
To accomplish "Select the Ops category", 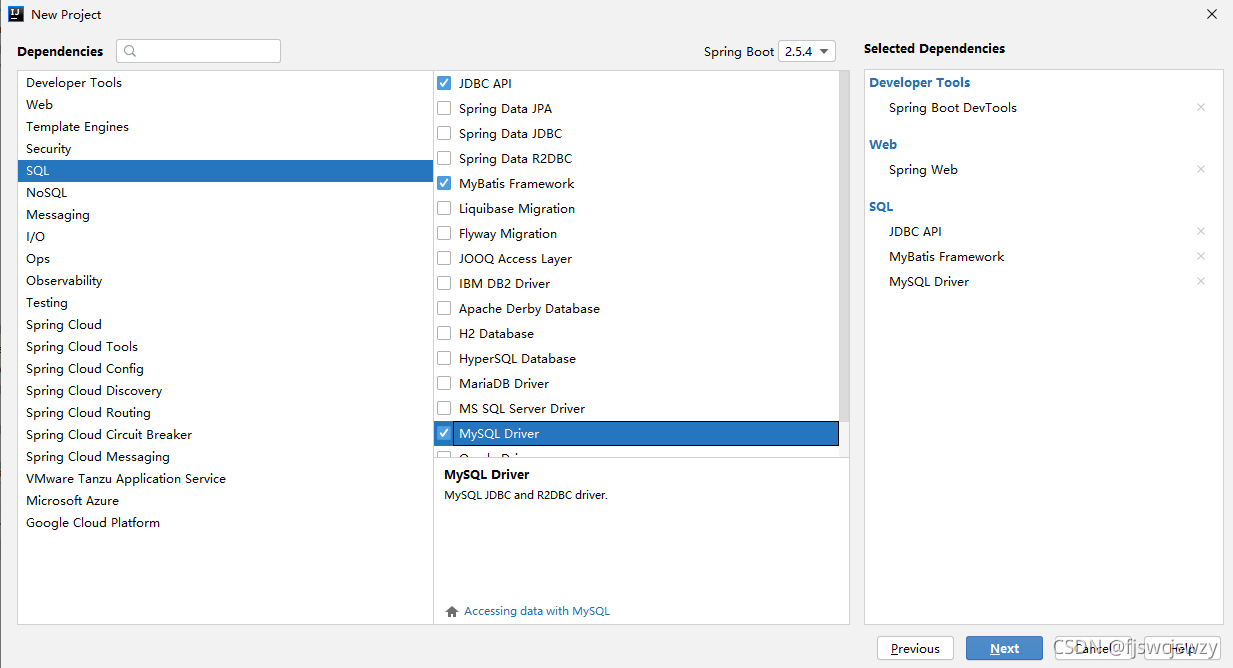I will (225, 258).
